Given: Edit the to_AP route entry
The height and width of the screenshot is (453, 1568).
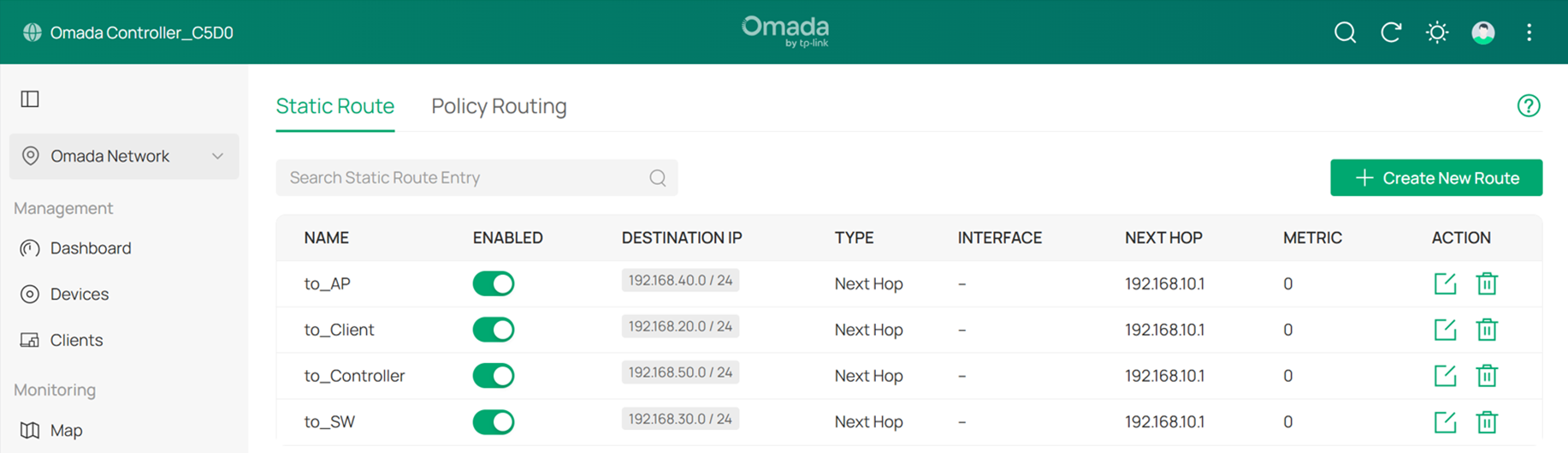Looking at the screenshot, I should [1445, 283].
